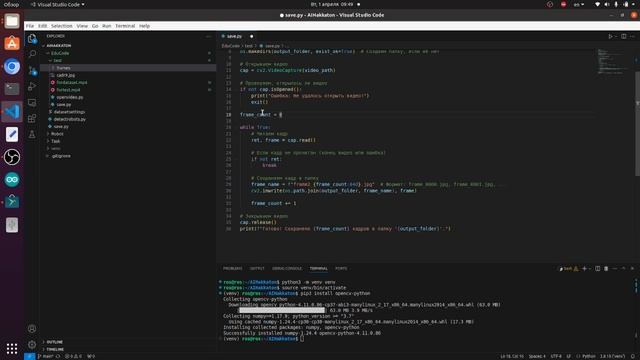The height and width of the screenshot is (360, 640).
Task: Open the Help menu
Action: [144, 26]
